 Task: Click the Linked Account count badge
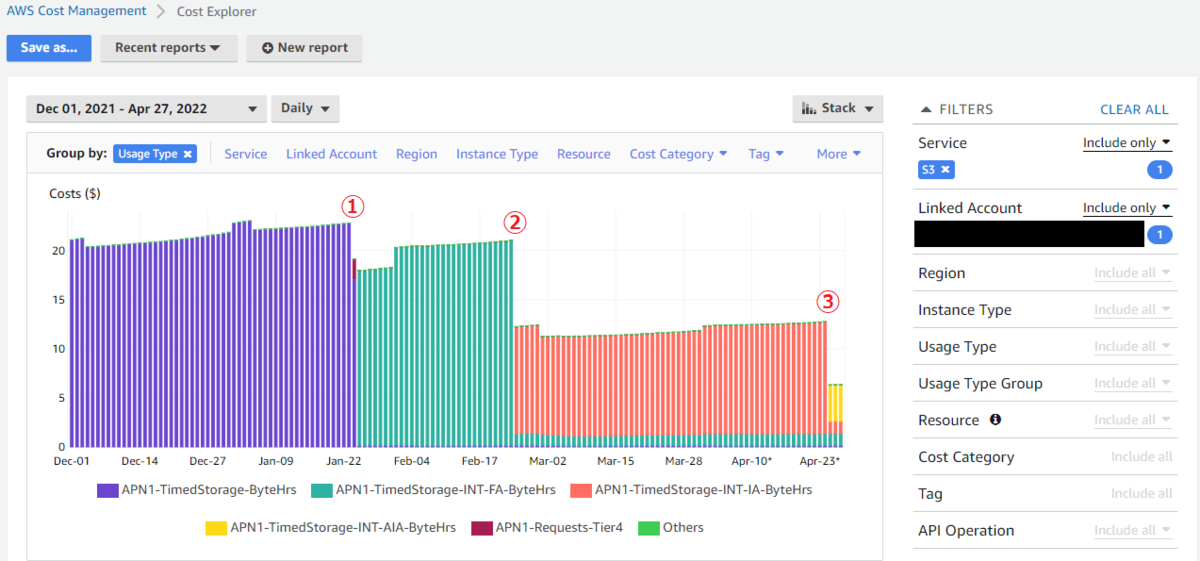point(1159,235)
